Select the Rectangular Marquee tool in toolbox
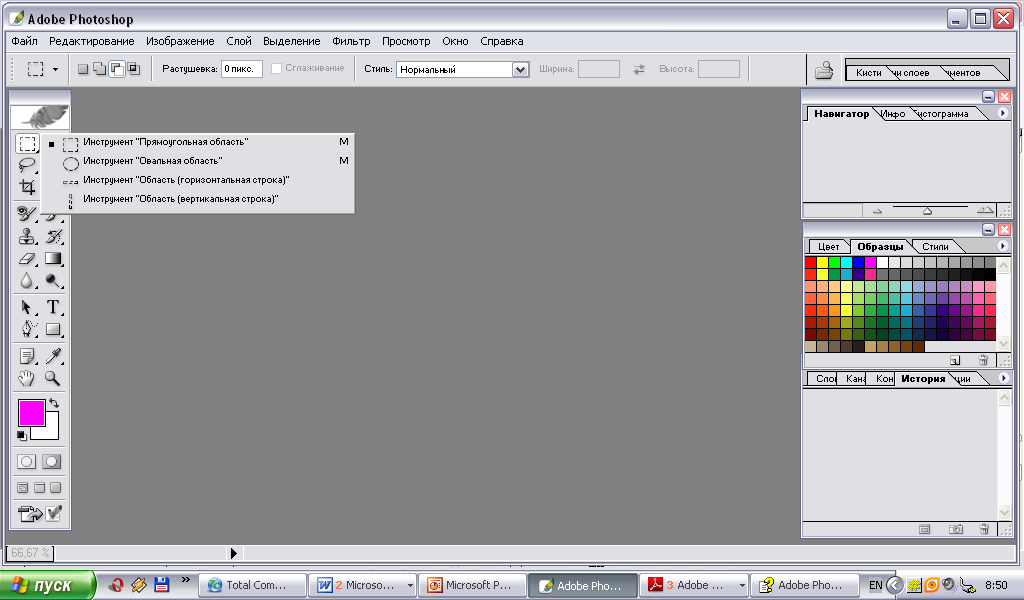 pos(27,144)
